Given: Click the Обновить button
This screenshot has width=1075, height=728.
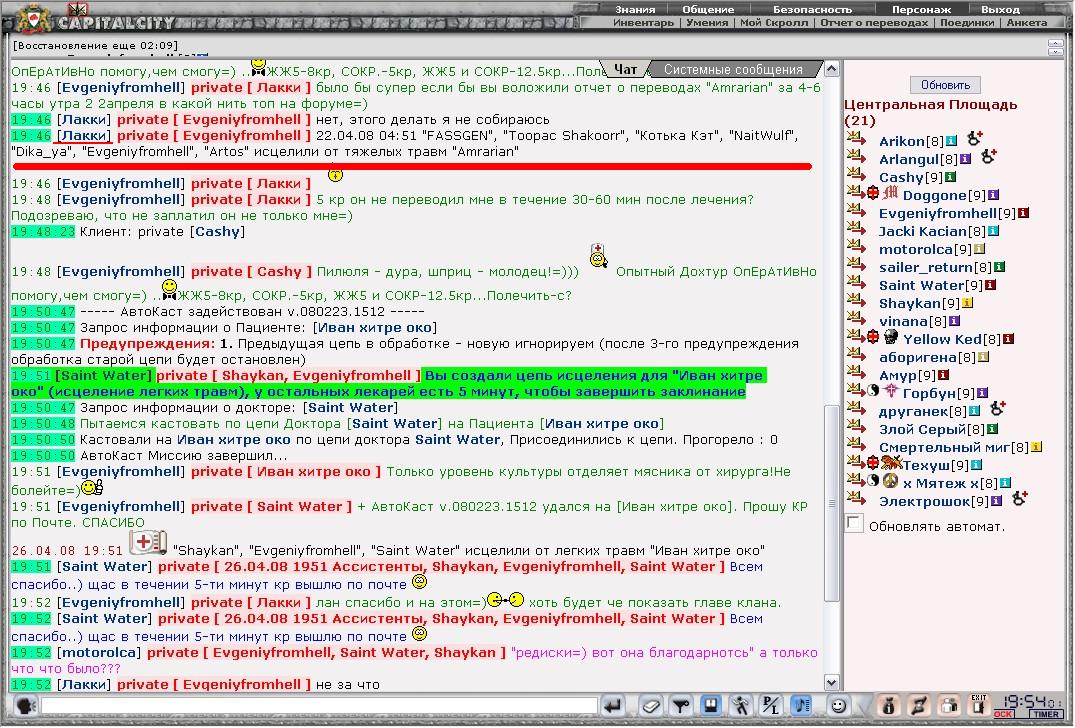Looking at the screenshot, I should pos(945,85).
